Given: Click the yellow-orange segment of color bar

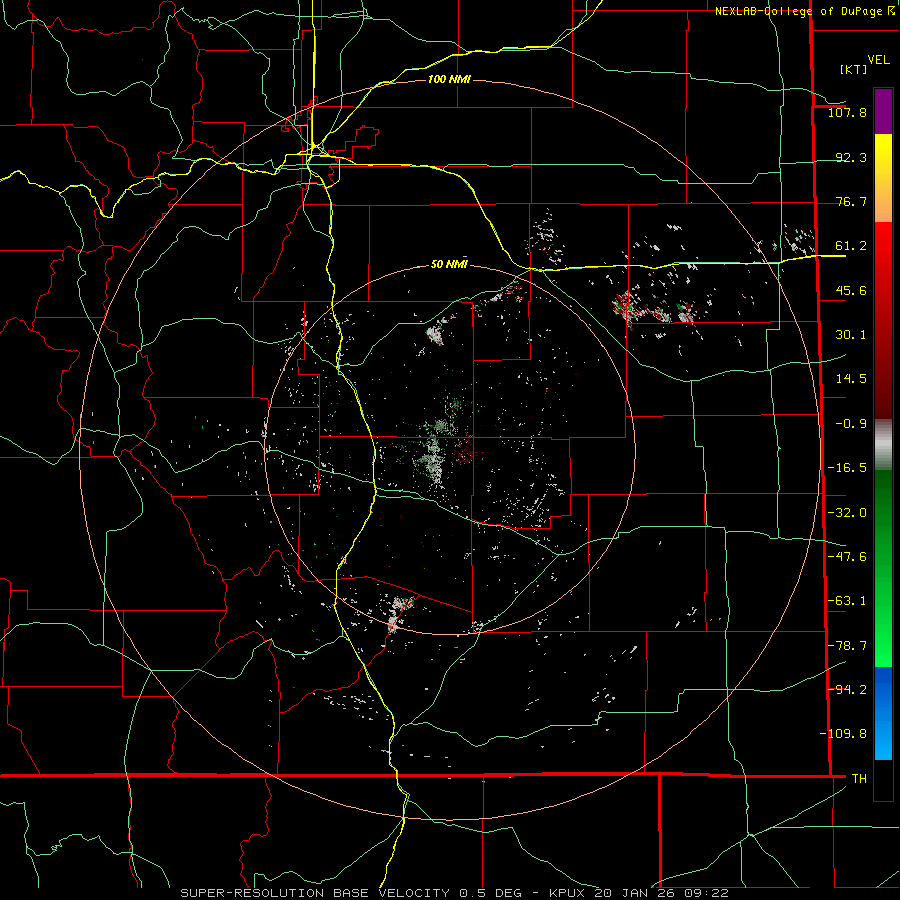Looking at the screenshot, I should coord(883,178).
